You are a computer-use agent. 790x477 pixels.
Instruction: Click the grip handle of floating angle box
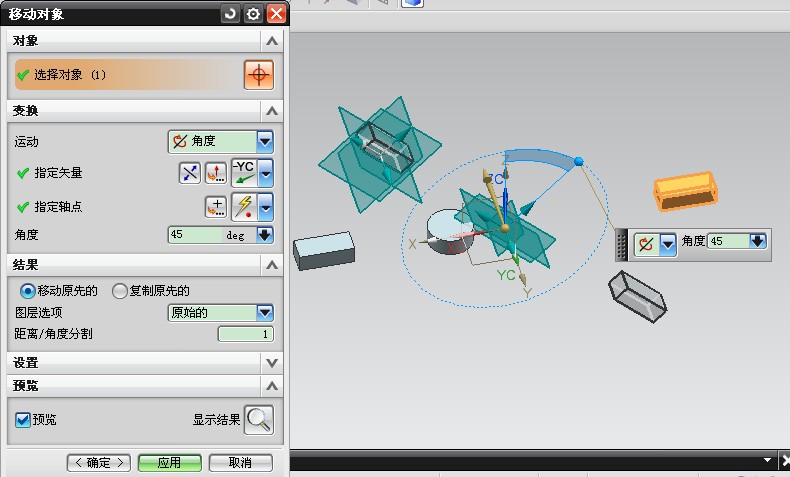pyautogui.click(x=622, y=245)
